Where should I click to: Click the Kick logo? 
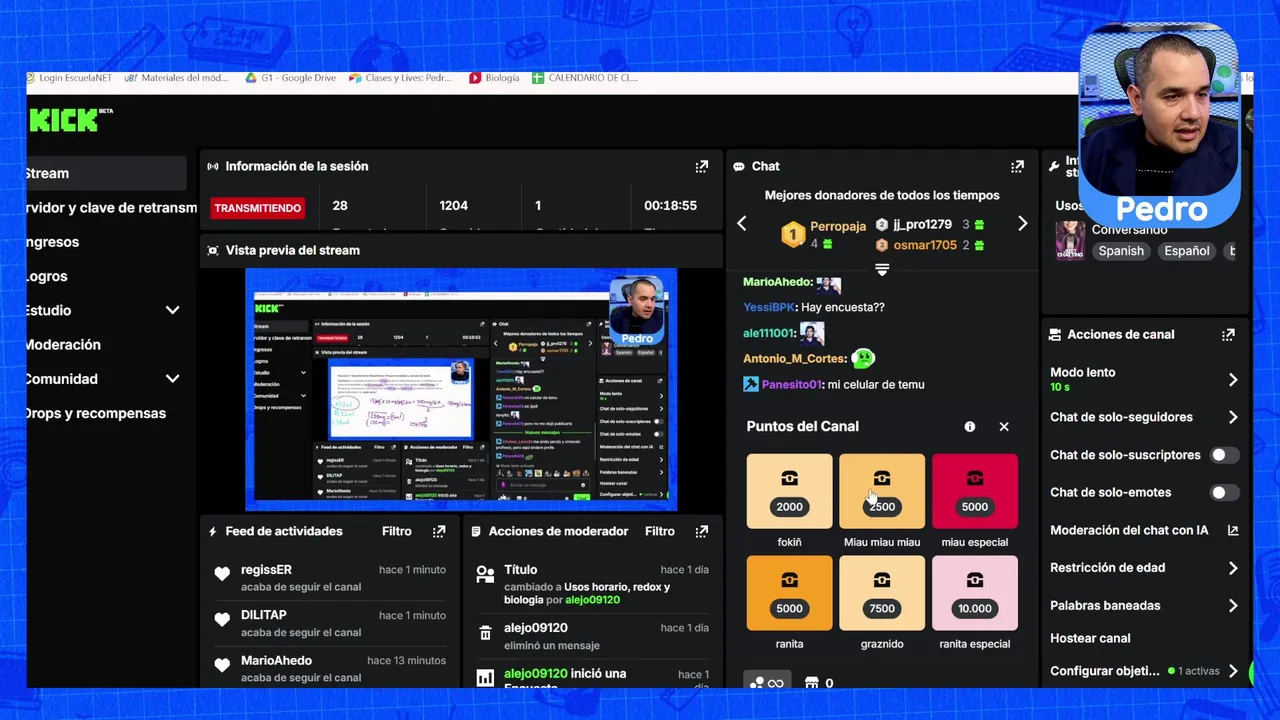pyautogui.click(x=70, y=120)
